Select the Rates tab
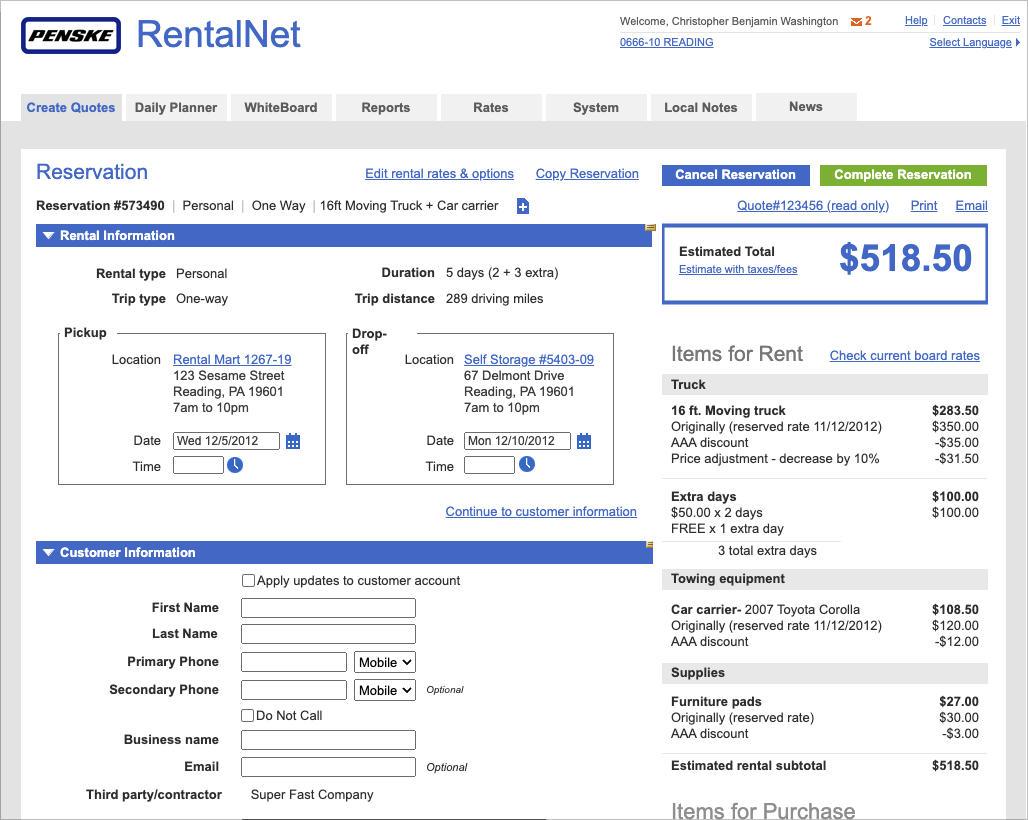Image resolution: width=1028 pixels, height=820 pixels. (x=490, y=107)
